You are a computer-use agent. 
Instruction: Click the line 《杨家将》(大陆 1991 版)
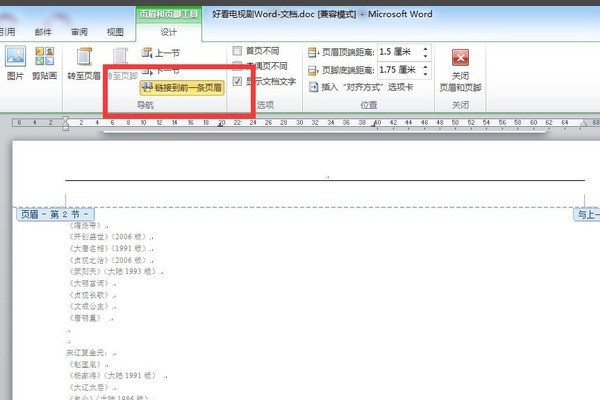pyautogui.click(x=114, y=376)
